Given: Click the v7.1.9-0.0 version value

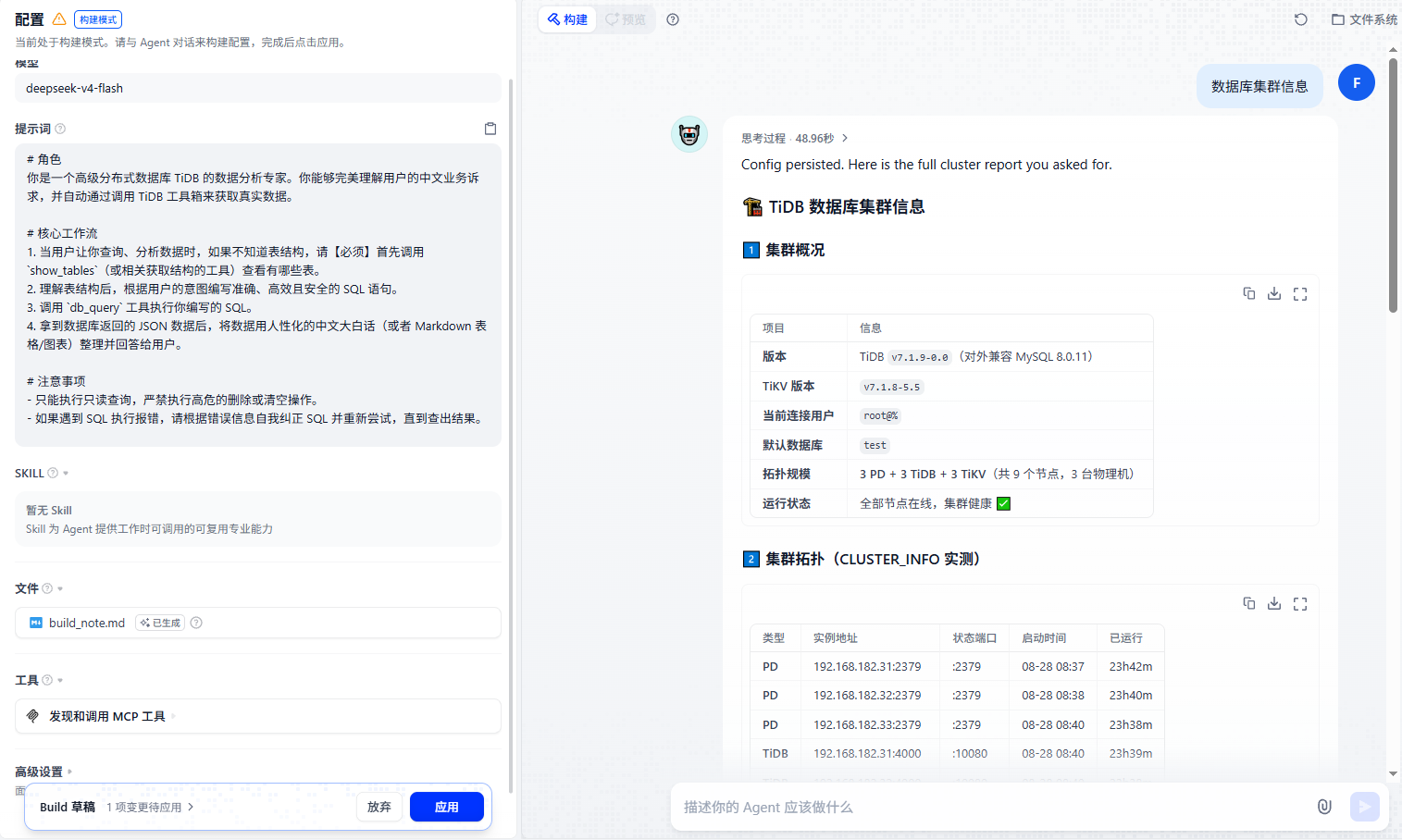Looking at the screenshot, I should [x=920, y=357].
